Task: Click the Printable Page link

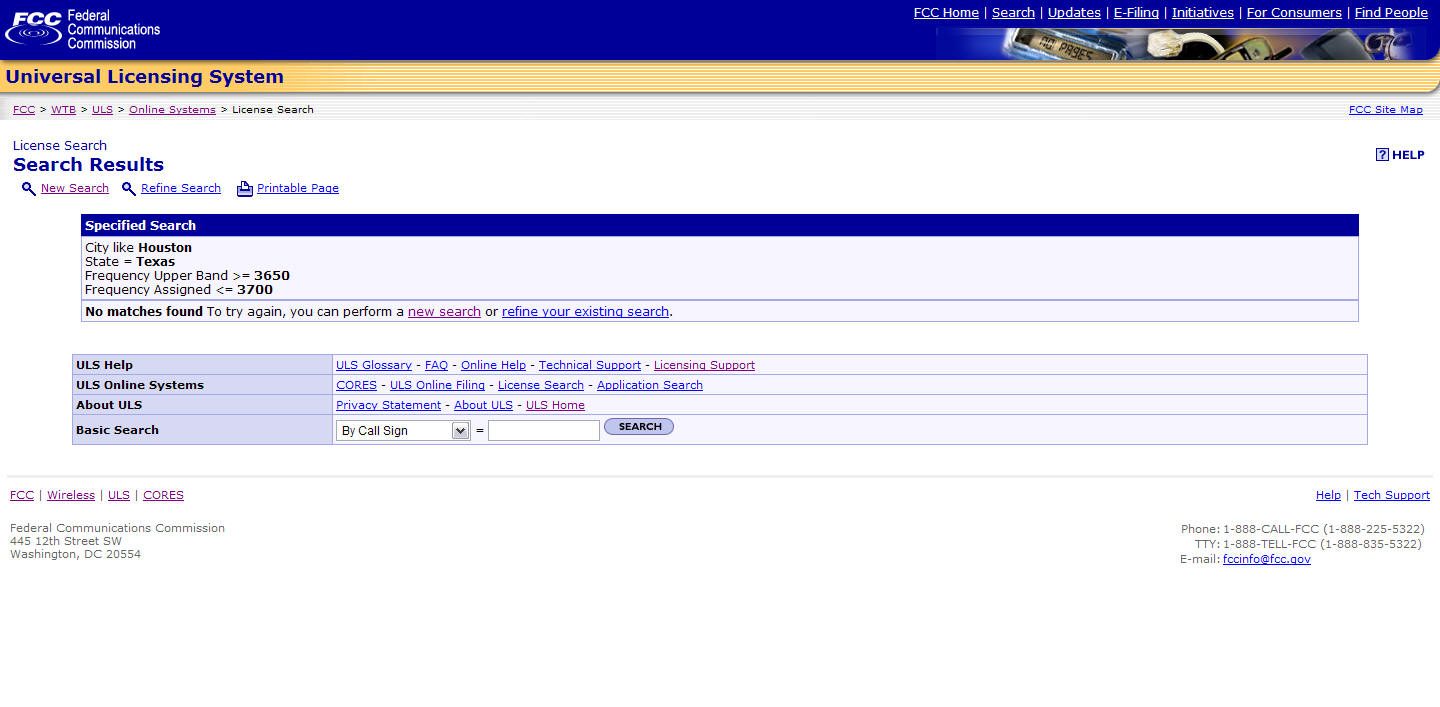Action: tap(298, 188)
